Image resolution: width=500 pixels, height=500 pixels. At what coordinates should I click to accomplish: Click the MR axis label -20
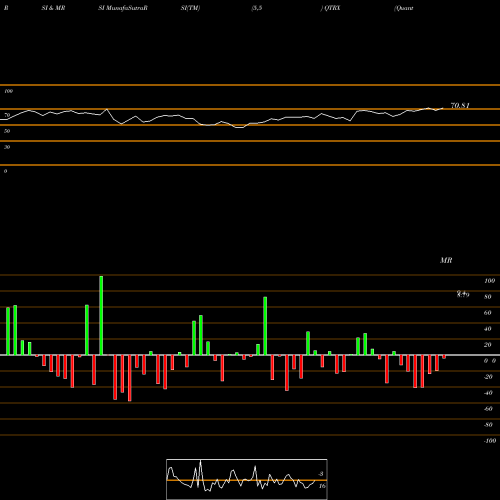(488, 377)
